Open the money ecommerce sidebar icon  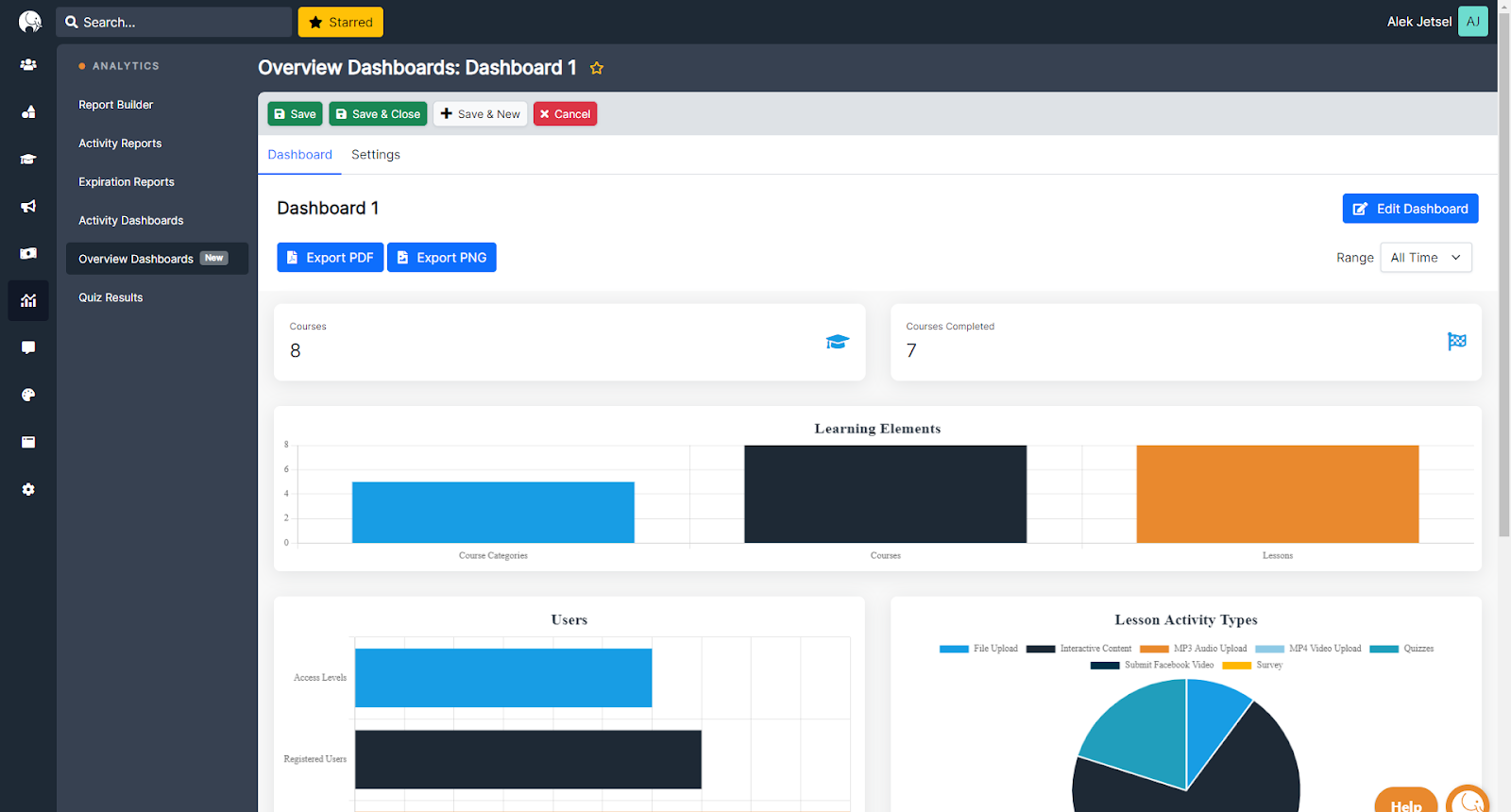click(28, 254)
